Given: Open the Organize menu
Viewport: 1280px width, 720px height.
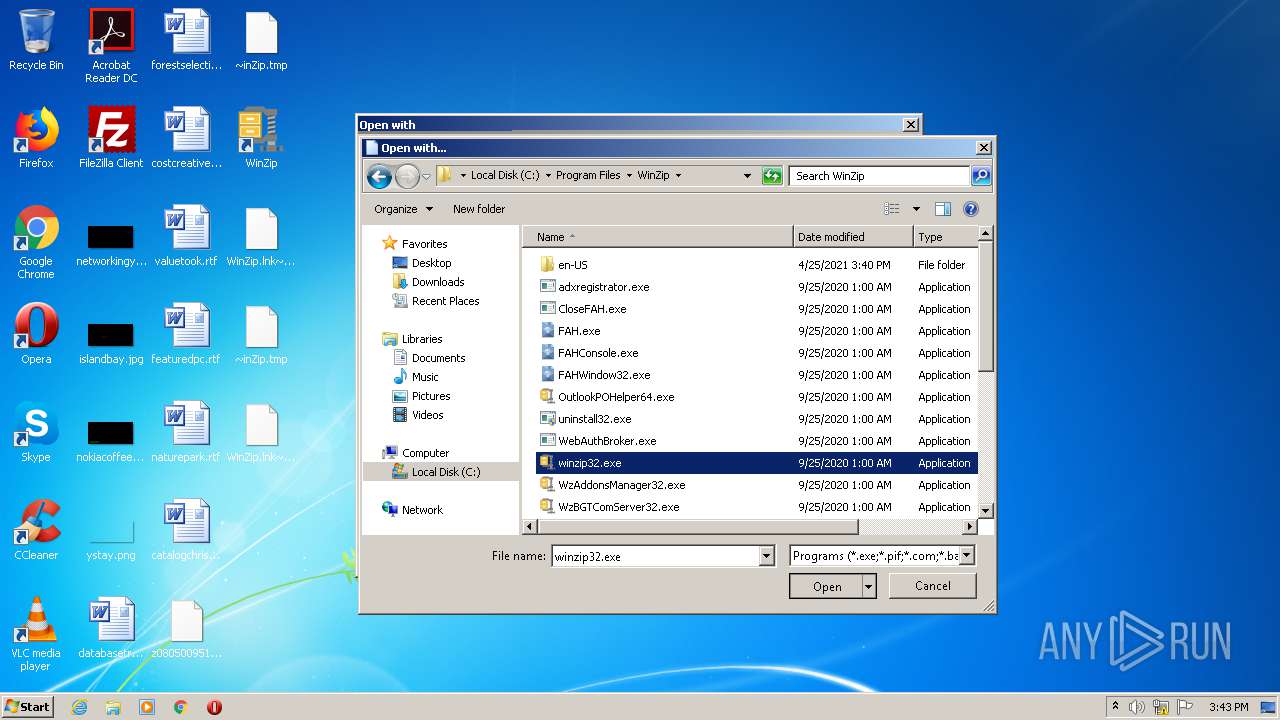Looking at the screenshot, I should 404,209.
